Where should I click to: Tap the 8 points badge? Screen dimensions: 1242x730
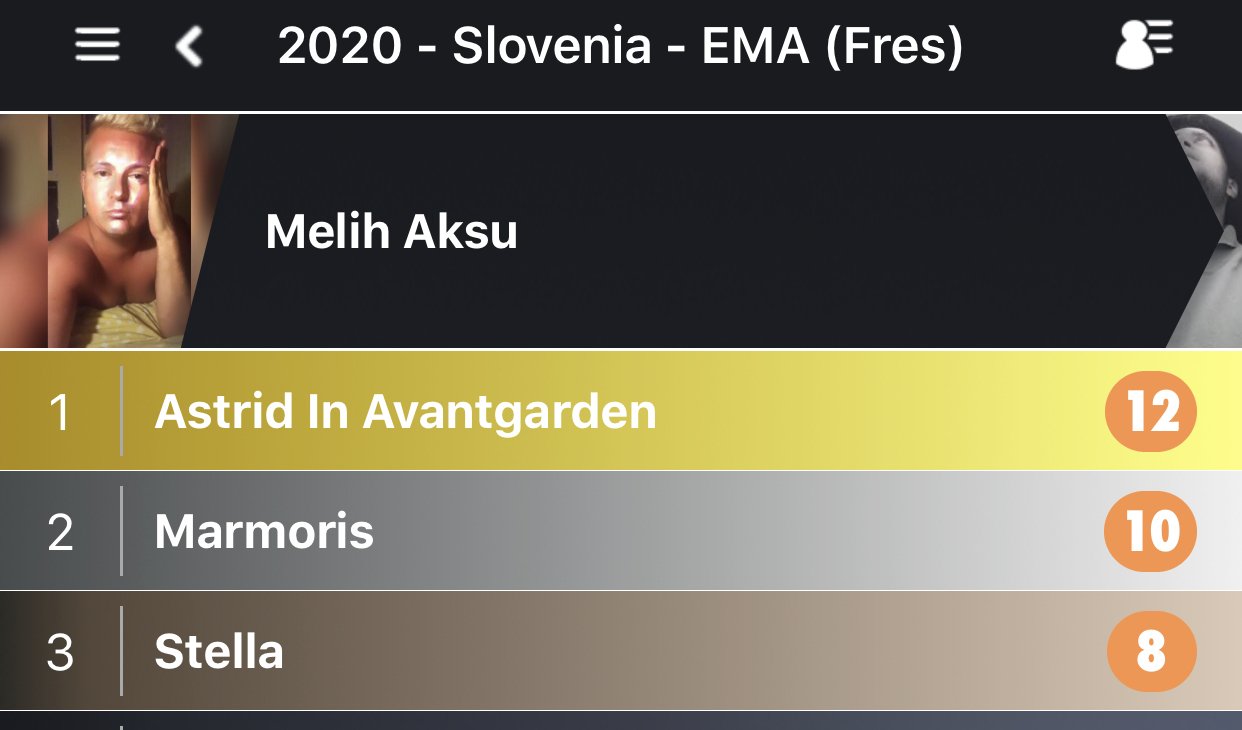pos(1151,652)
